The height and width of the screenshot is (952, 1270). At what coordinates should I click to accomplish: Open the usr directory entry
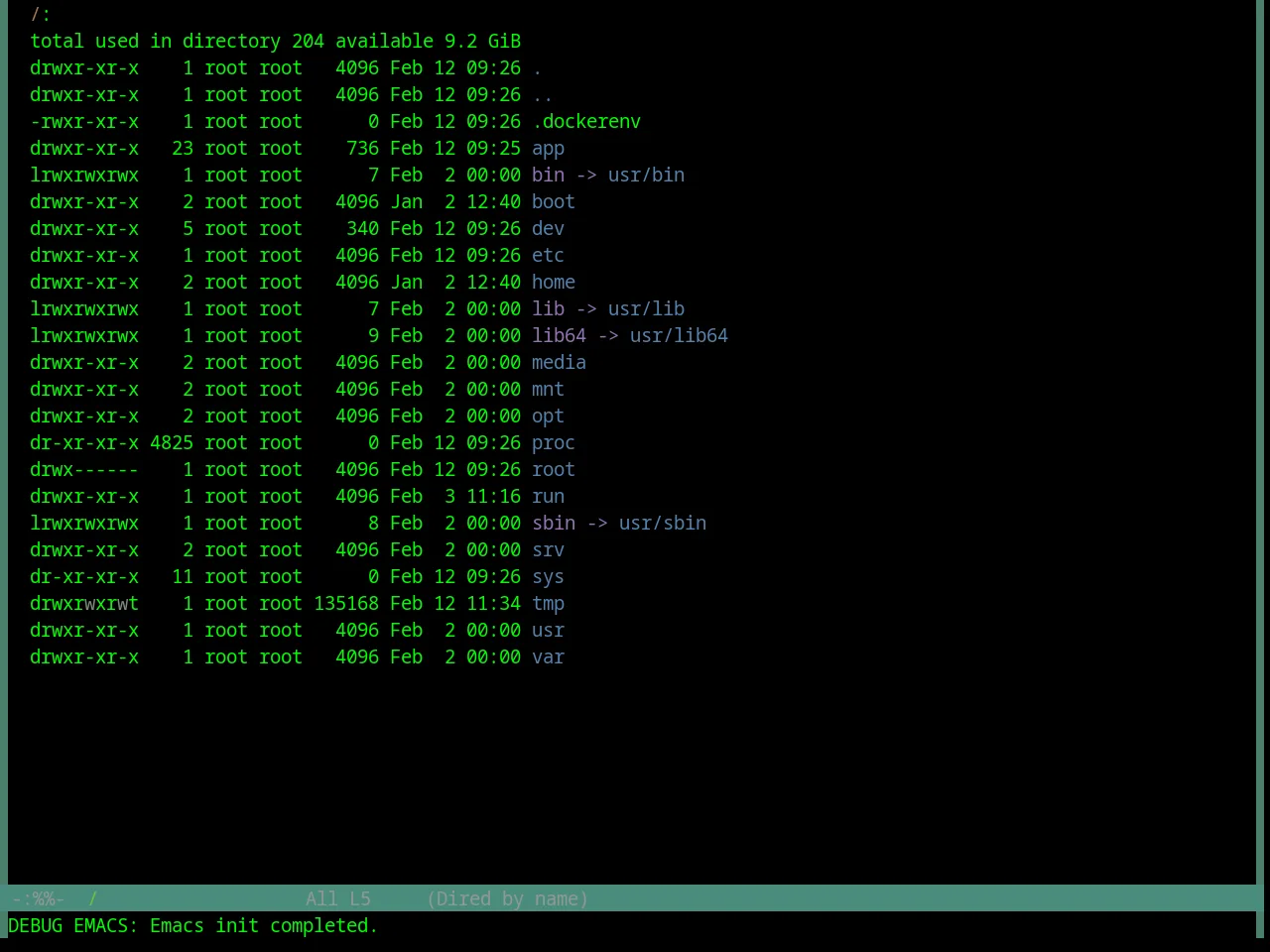coord(548,631)
